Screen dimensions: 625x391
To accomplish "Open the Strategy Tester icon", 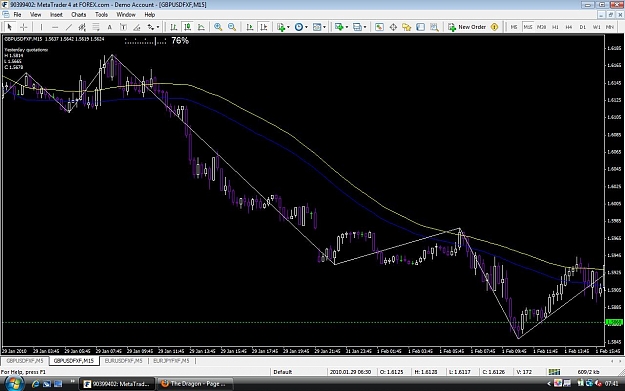I will (434, 27).
